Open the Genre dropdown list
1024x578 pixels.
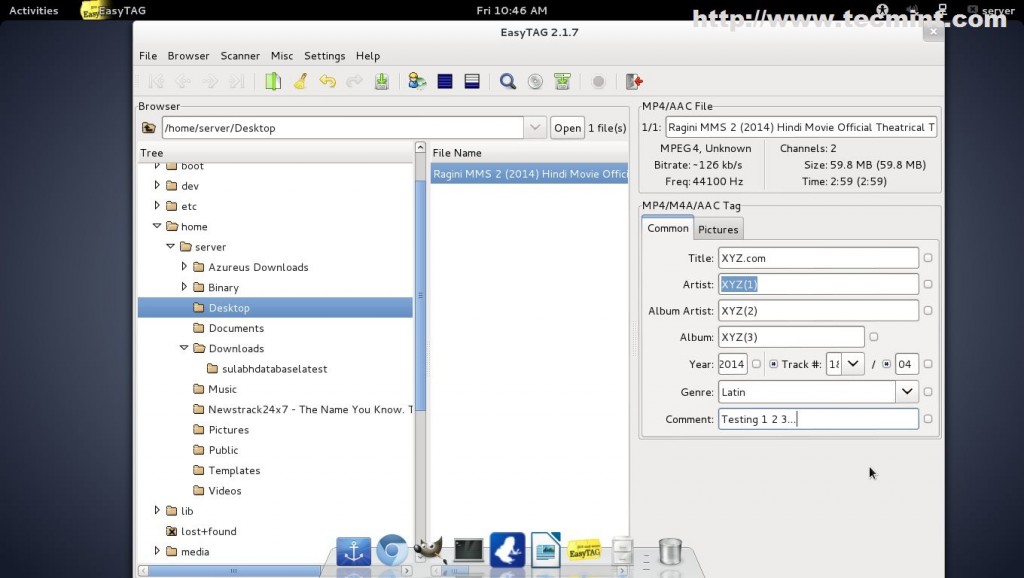pos(907,391)
